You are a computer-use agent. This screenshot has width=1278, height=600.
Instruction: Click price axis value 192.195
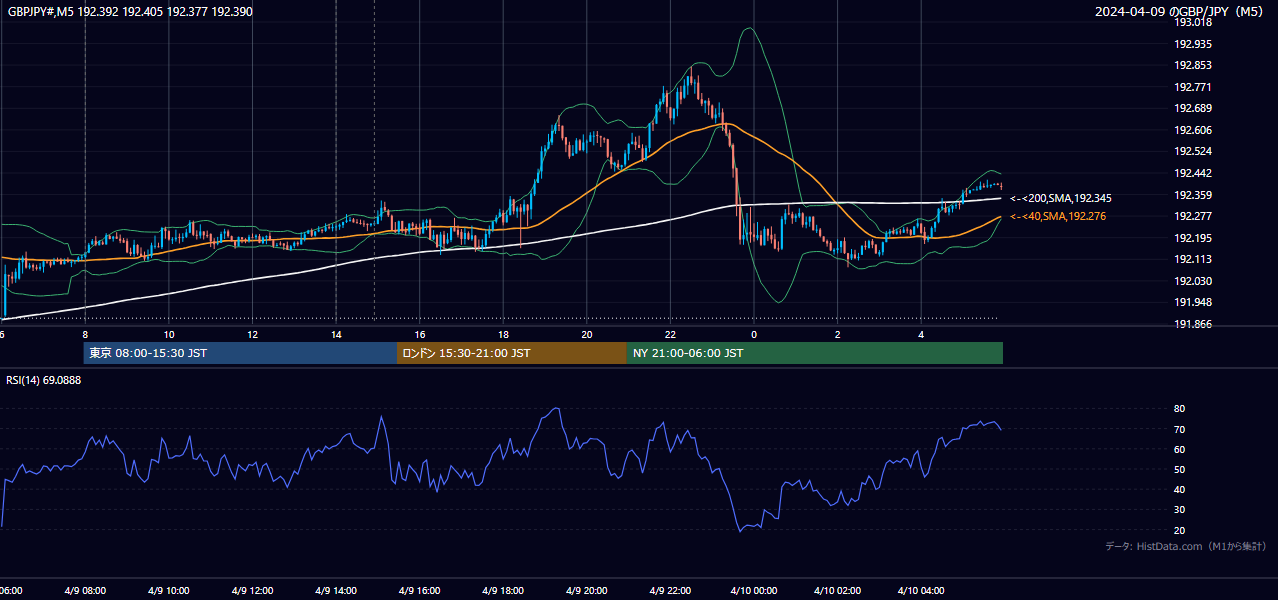tap(1192, 238)
